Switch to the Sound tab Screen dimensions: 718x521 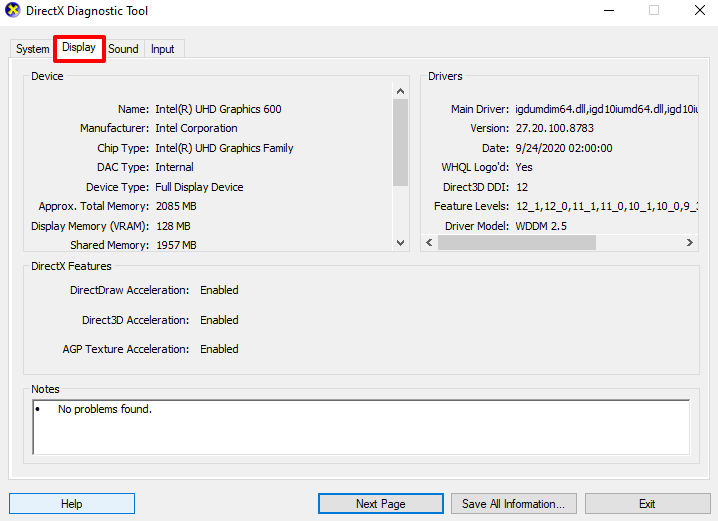[123, 49]
